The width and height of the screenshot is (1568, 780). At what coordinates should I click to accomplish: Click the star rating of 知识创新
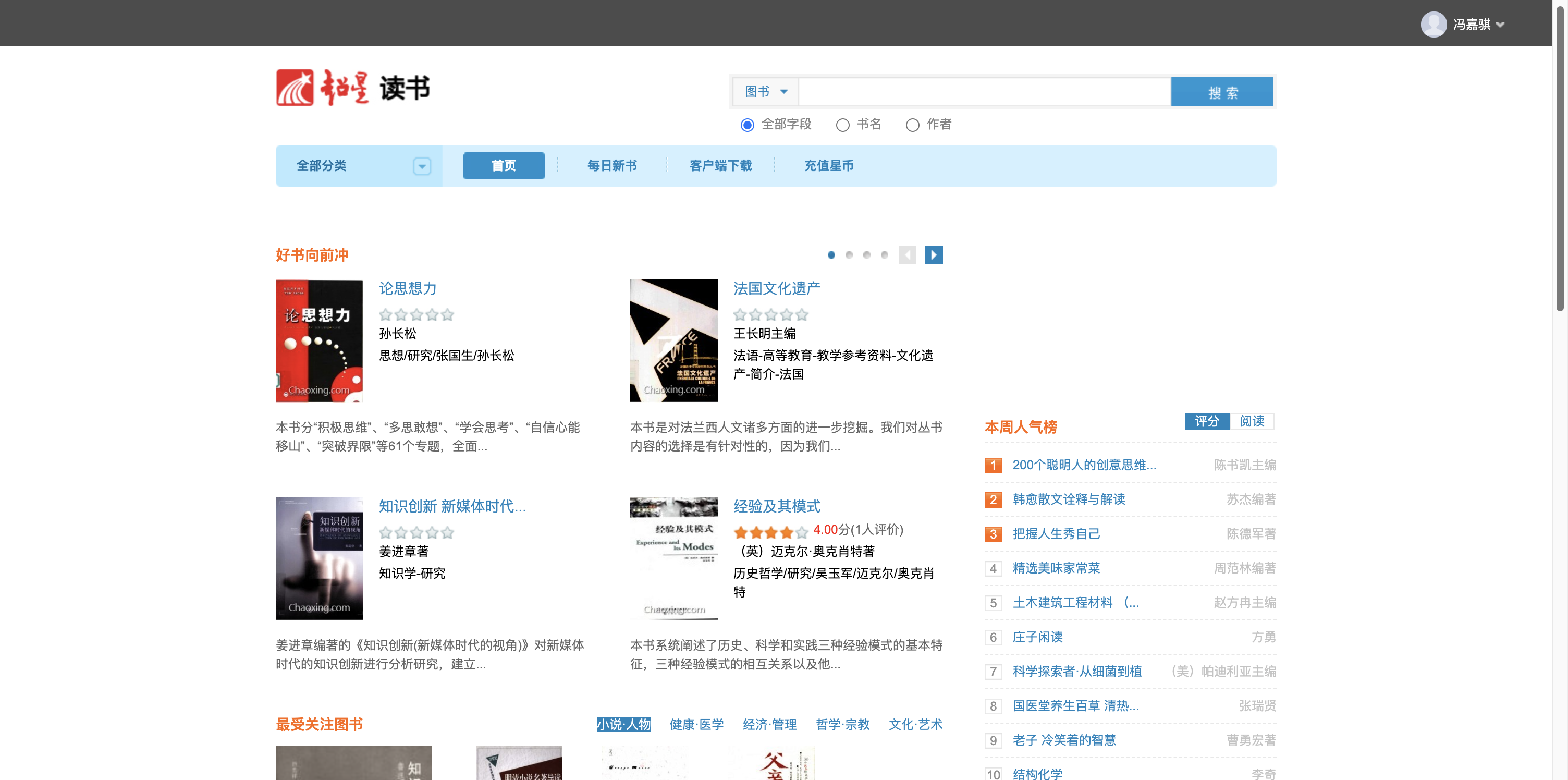[416, 533]
